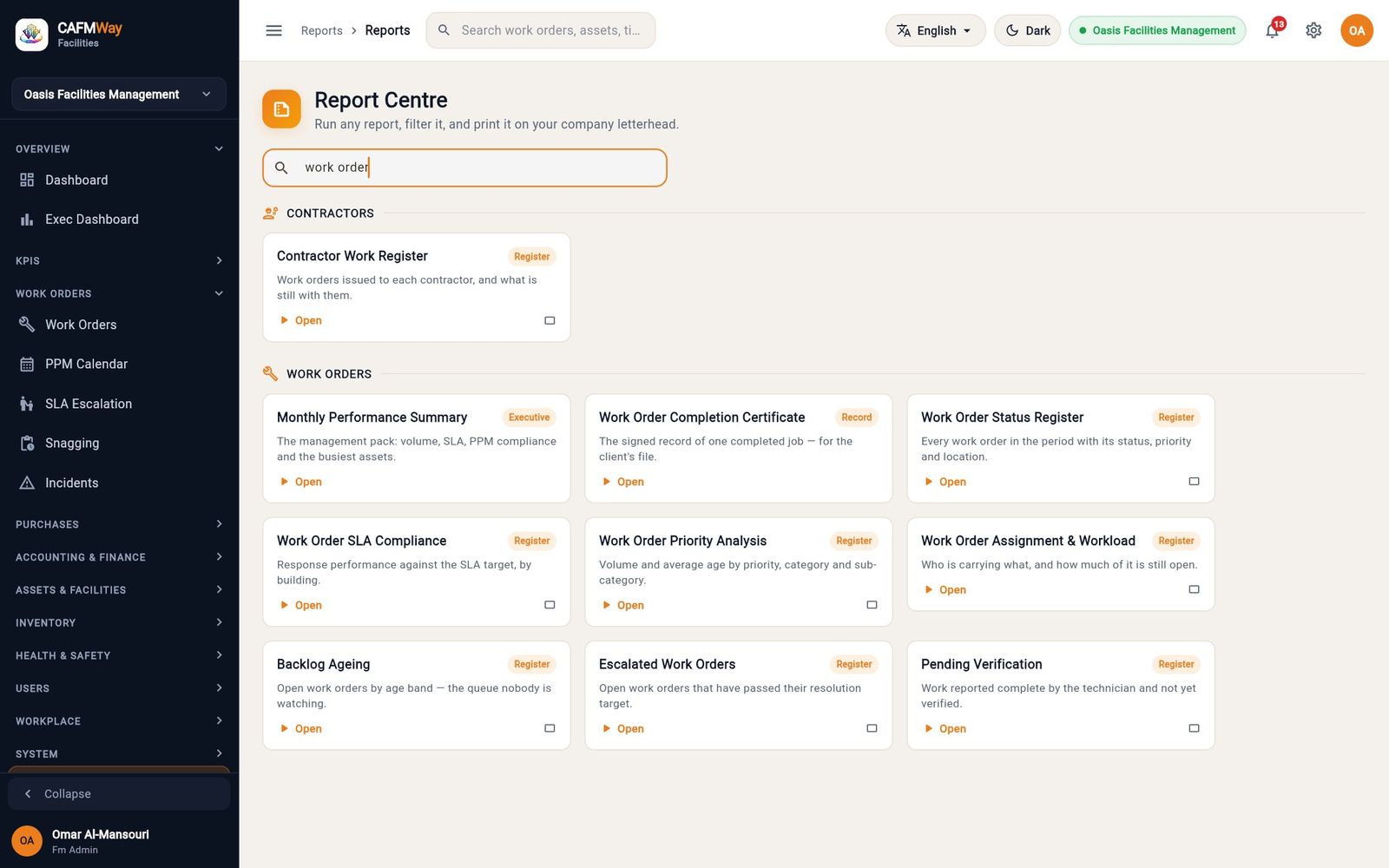Click the Contractors section people icon
1389x868 pixels.
coord(271,213)
